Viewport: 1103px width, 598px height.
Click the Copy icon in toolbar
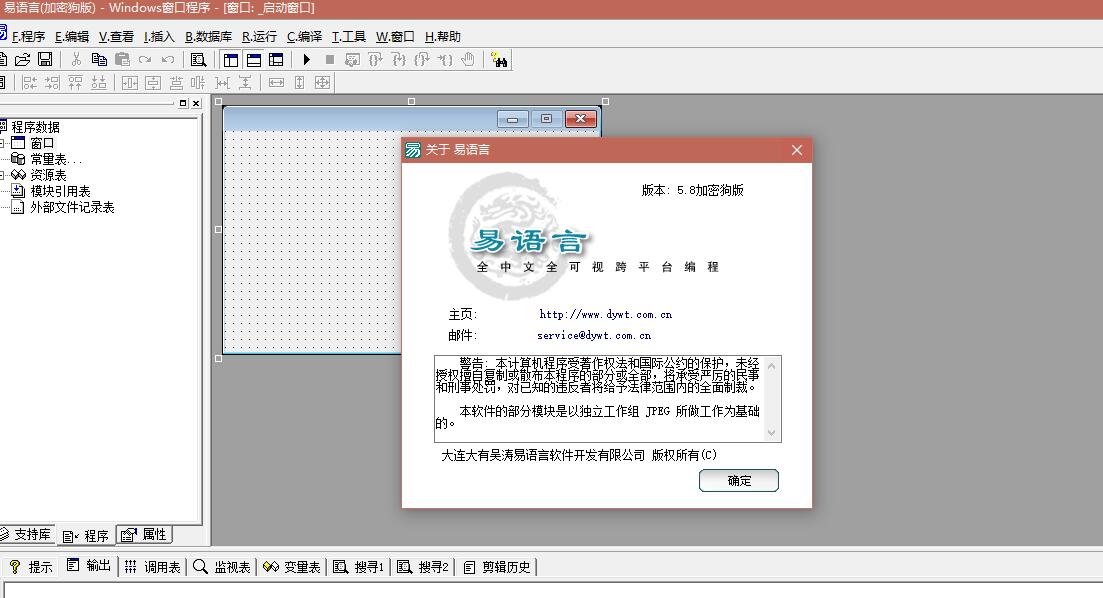click(99, 60)
